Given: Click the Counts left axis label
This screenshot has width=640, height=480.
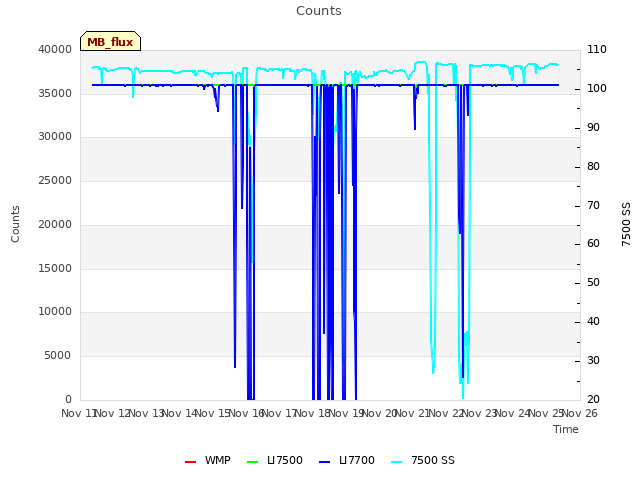Looking at the screenshot, I should click(15, 224).
